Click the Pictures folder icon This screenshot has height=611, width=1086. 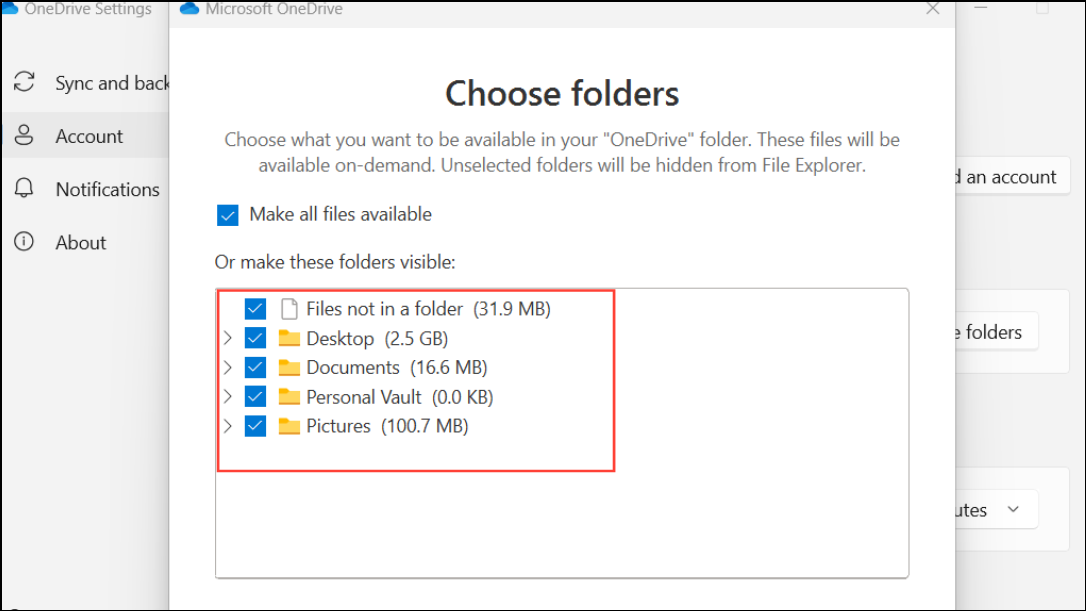pyautogui.click(x=287, y=425)
